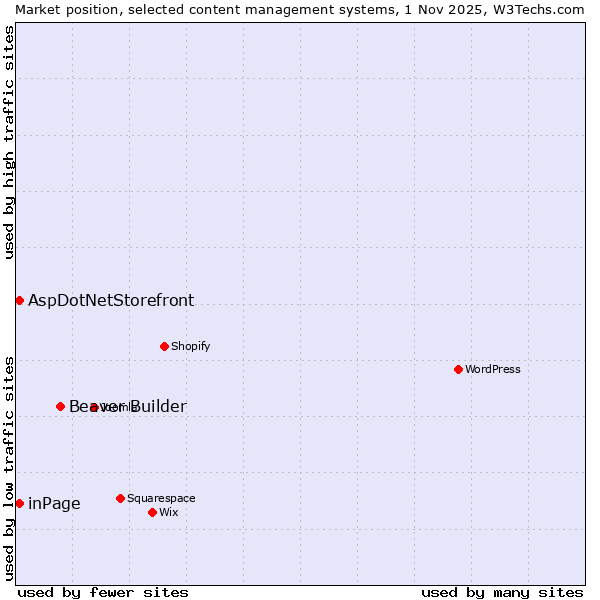The height and width of the screenshot is (600, 600).
Task: Select the Squarespace text label
Action: click(161, 498)
